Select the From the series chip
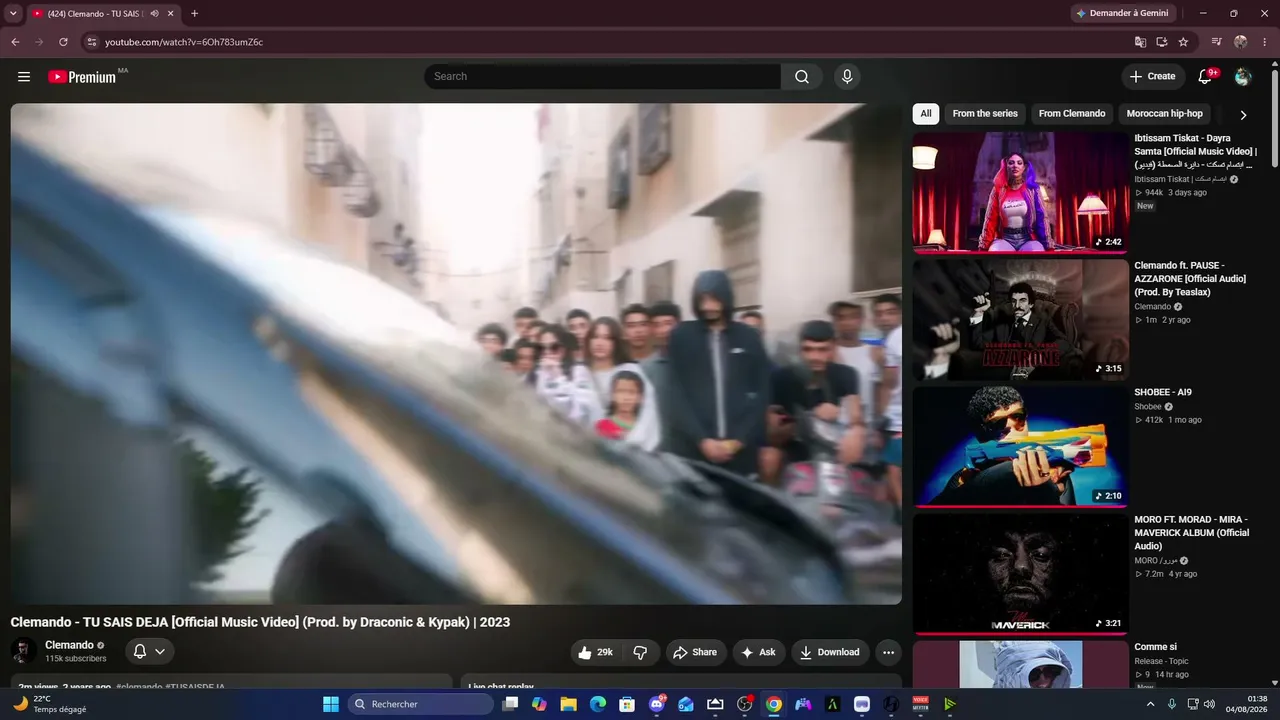Screen dimensions: 1280x720 click(985, 114)
